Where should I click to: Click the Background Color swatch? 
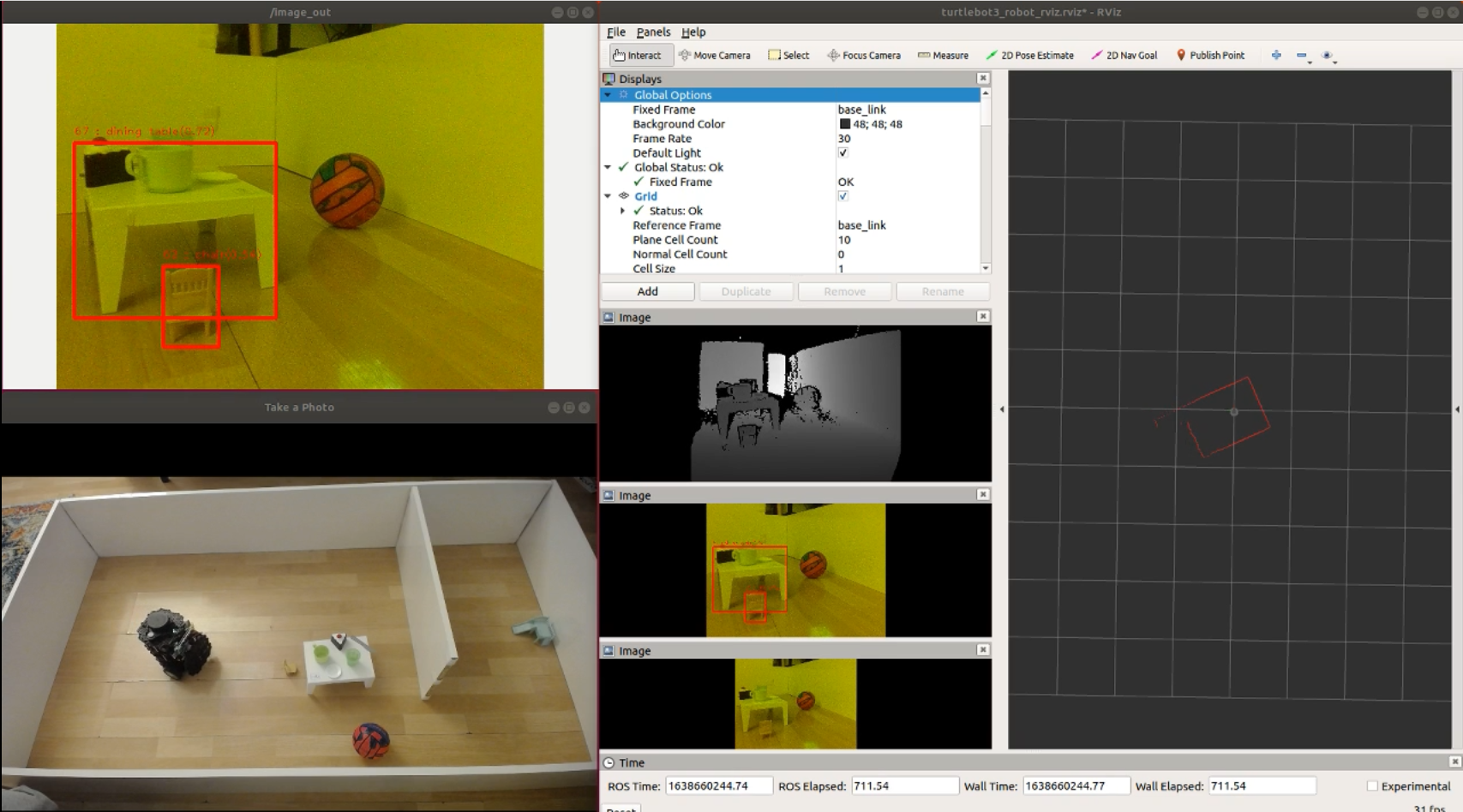845,124
